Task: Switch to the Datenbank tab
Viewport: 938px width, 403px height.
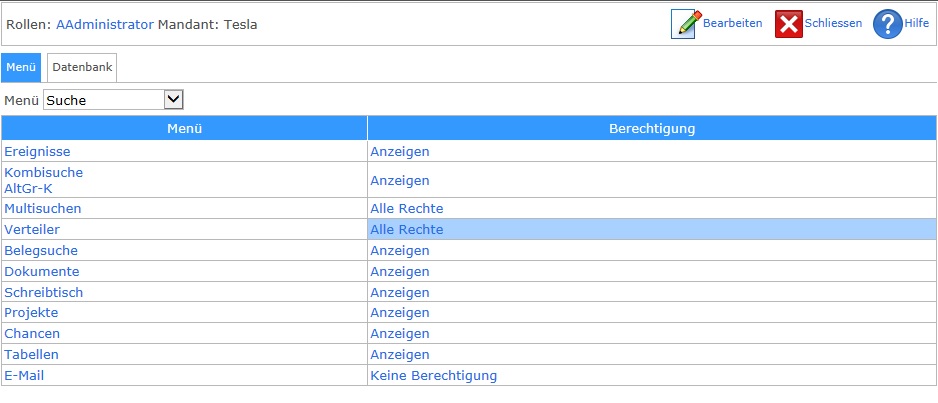Action: 83,68
